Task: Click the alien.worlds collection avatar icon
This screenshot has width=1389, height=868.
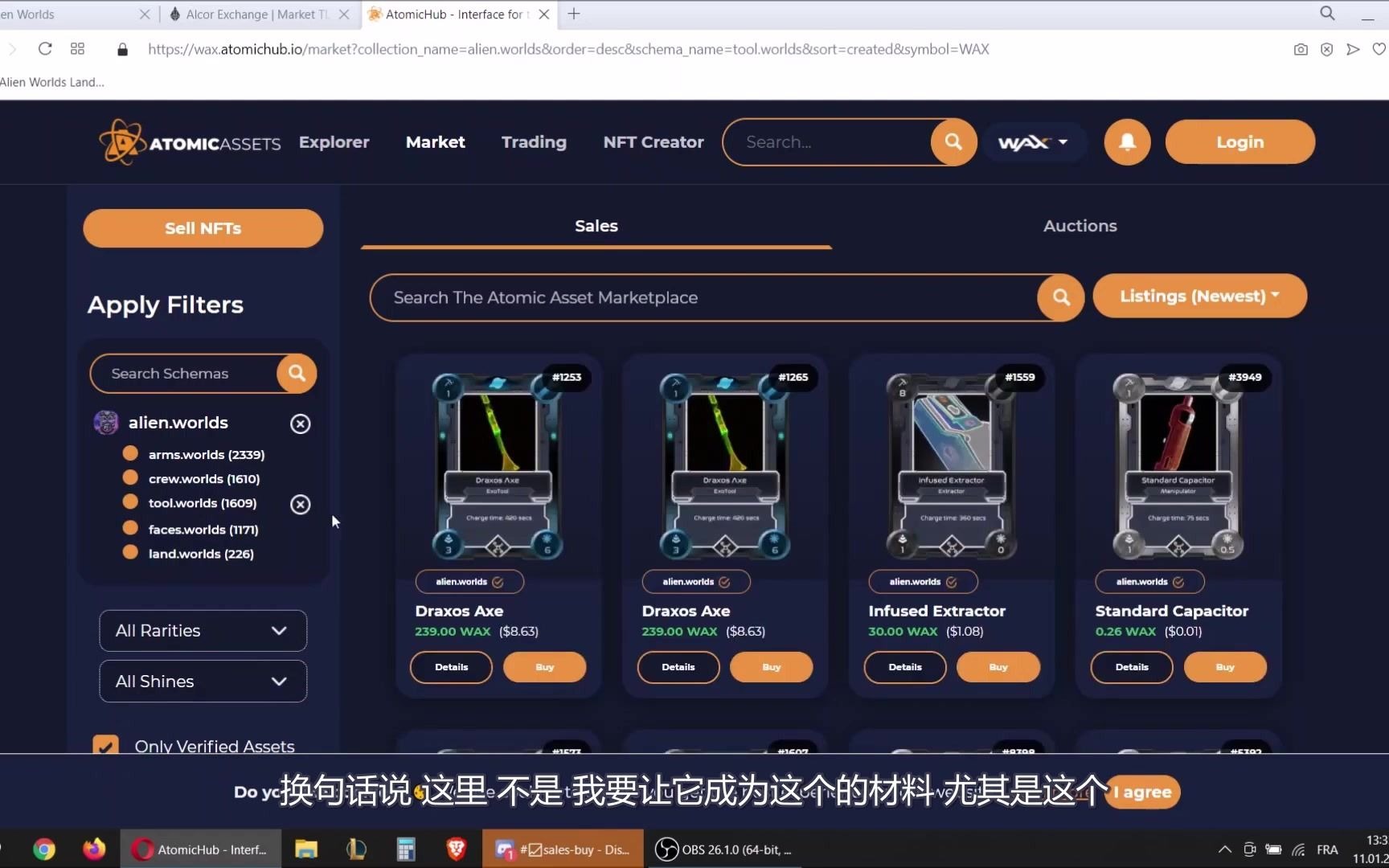Action: (106, 422)
